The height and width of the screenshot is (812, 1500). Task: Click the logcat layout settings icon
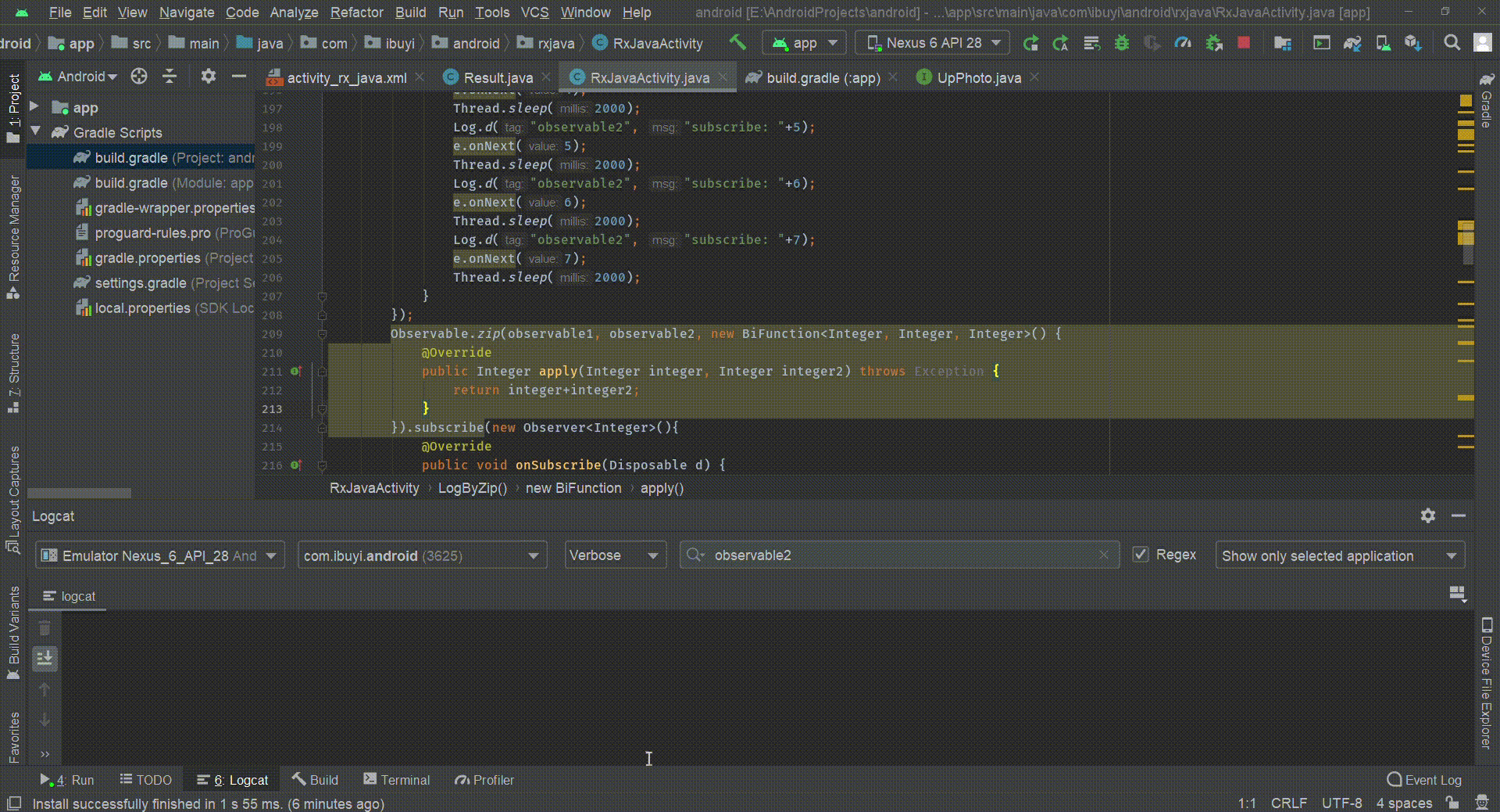tap(1458, 595)
